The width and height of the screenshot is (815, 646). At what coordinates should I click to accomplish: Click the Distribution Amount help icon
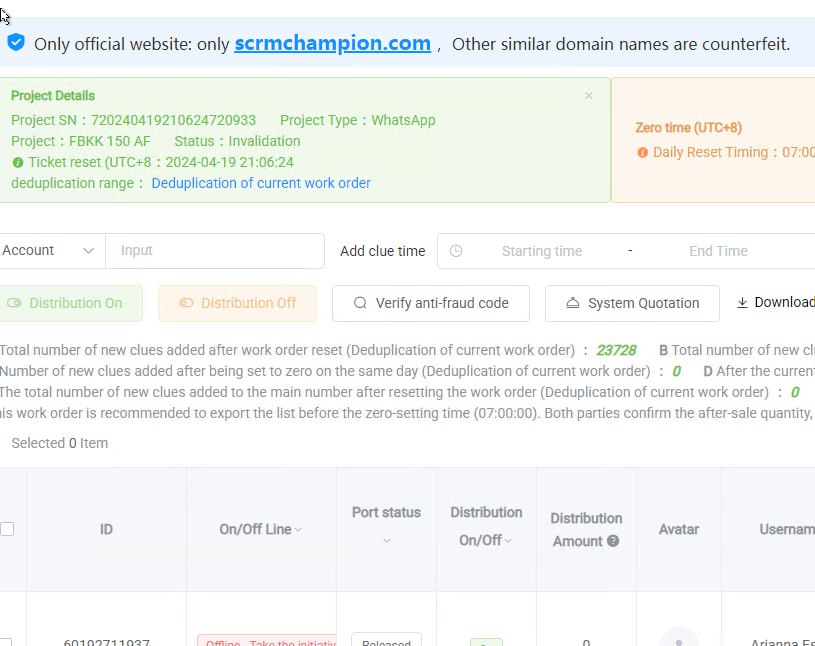[x=613, y=541]
